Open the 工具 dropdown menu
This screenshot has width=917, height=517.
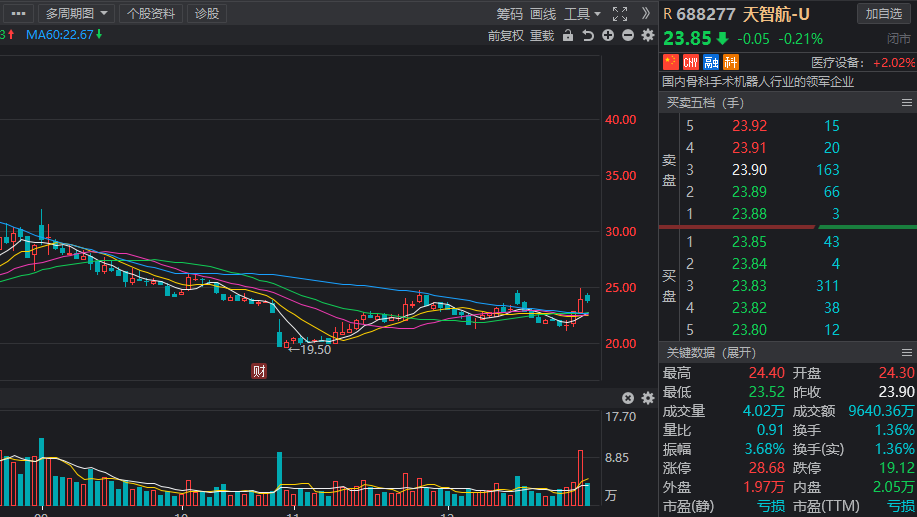[x=582, y=14]
